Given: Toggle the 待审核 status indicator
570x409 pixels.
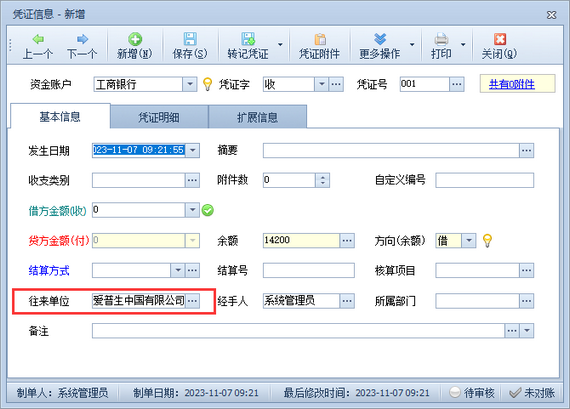Looking at the screenshot, I should tap(471, 393).
